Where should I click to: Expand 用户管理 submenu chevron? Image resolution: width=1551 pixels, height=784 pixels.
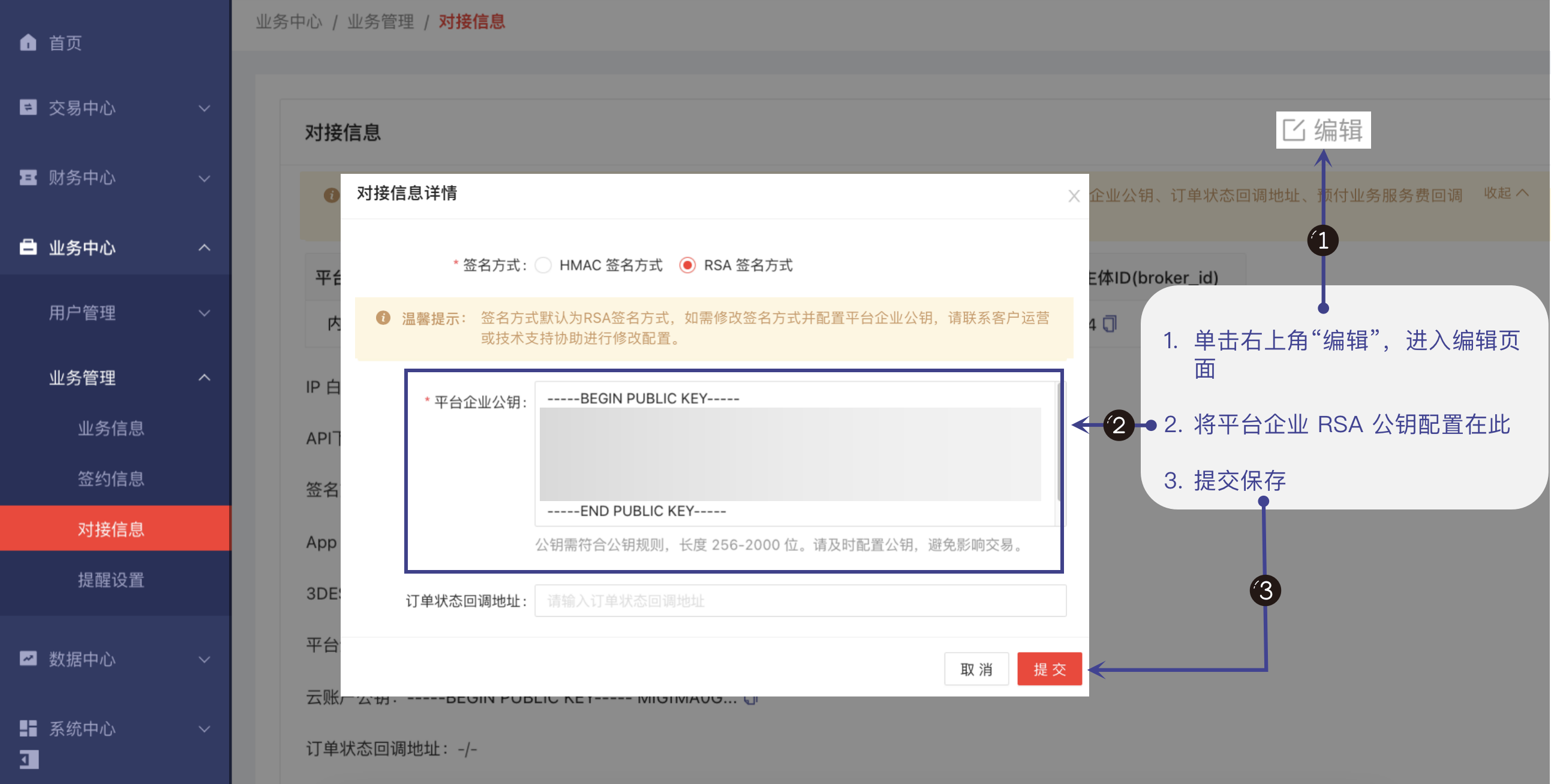pos(205,313)
